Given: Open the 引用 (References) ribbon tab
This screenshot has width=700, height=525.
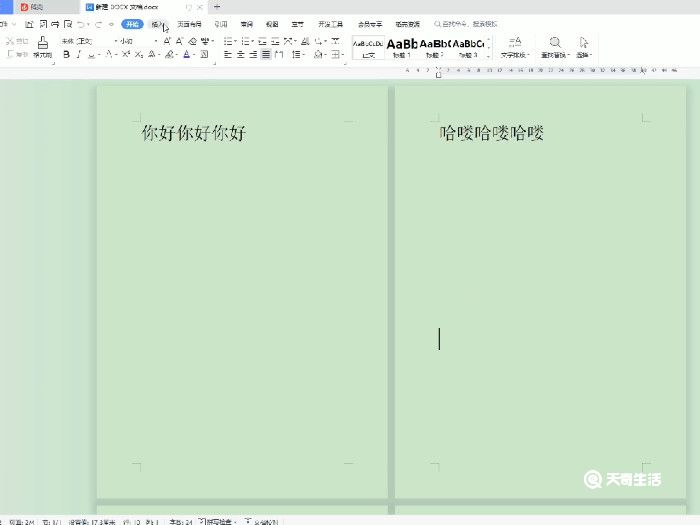Looking at the screenshot, I should [221, 24].
